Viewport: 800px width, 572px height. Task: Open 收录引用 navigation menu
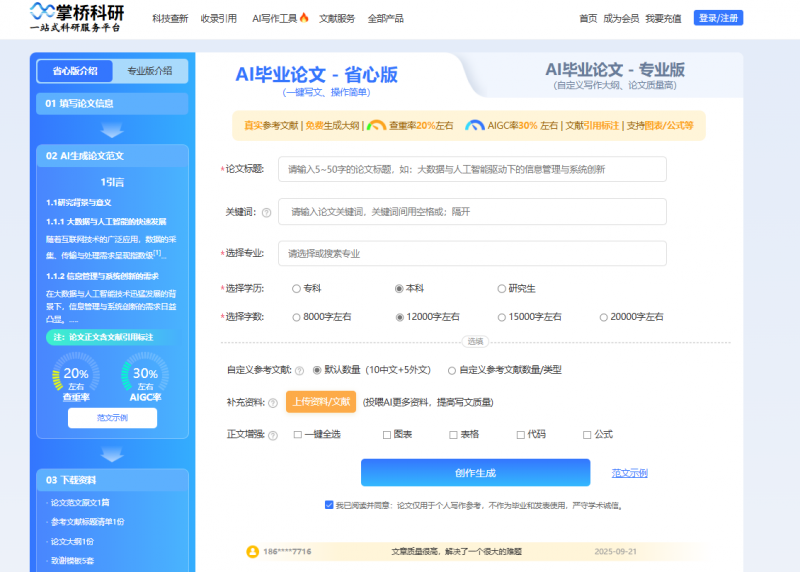(x=218, y=18)
